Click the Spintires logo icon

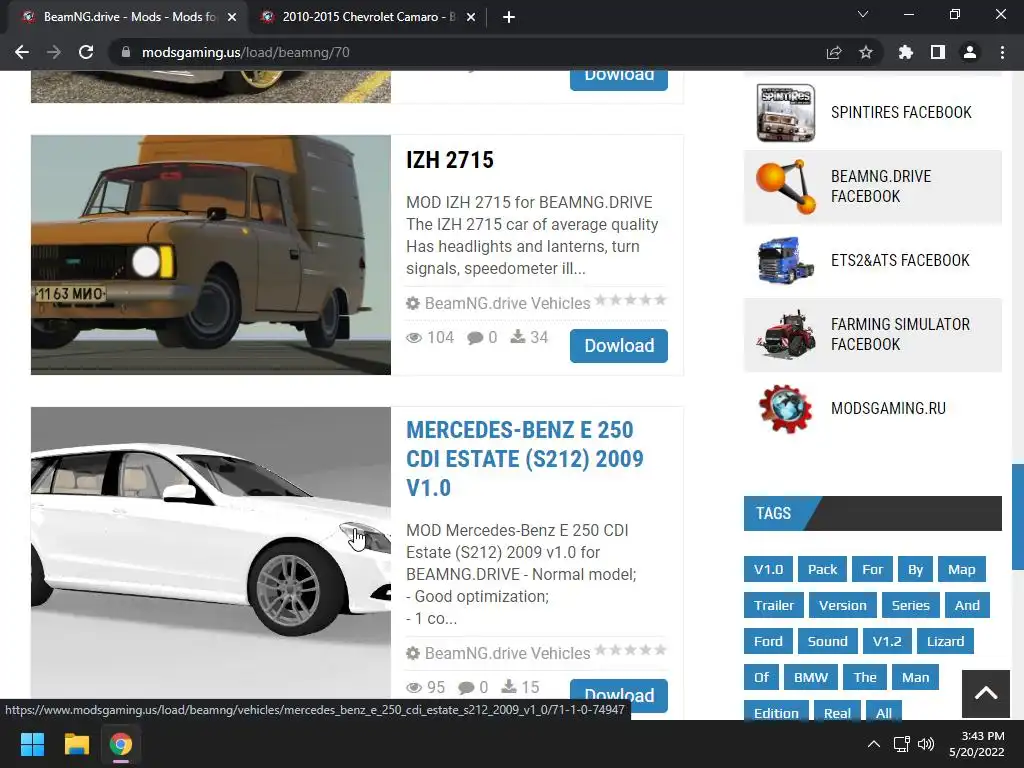click(786, 113)
